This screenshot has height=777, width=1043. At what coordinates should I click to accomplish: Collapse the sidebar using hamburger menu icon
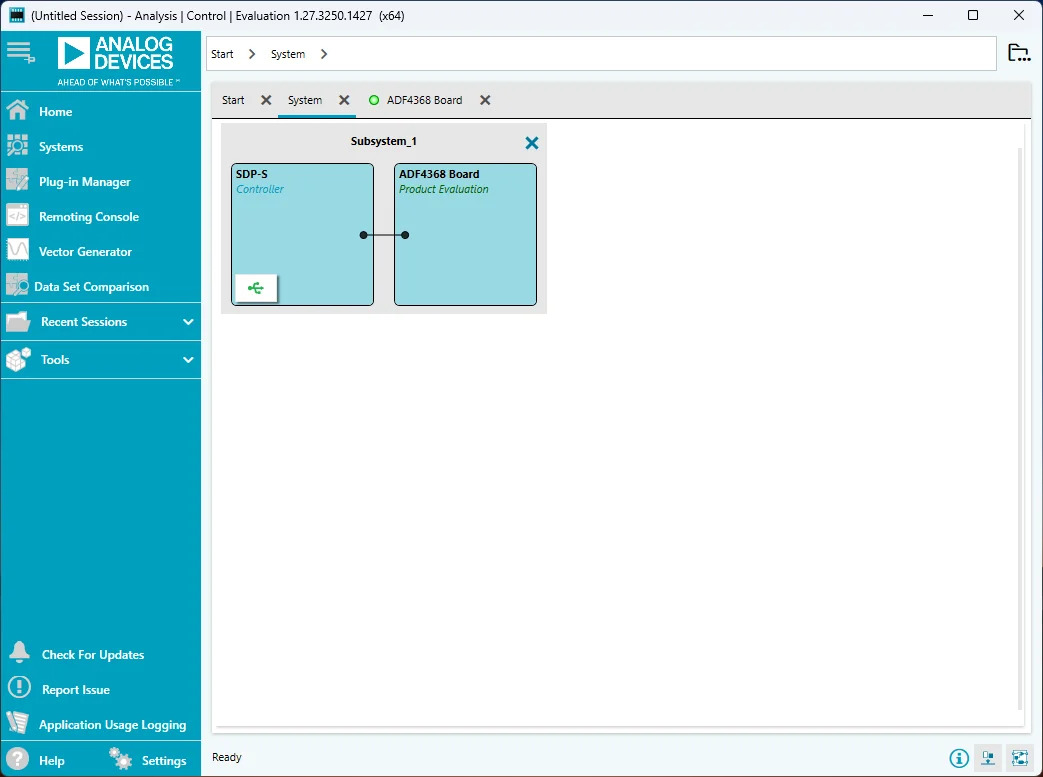(x=20, y=52)
